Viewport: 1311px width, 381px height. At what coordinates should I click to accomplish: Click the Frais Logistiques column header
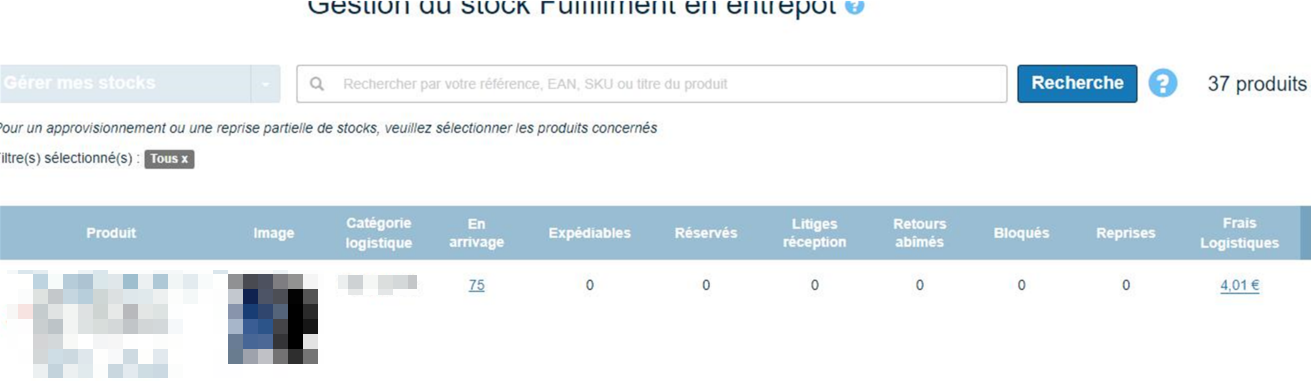coord(1239,233)
